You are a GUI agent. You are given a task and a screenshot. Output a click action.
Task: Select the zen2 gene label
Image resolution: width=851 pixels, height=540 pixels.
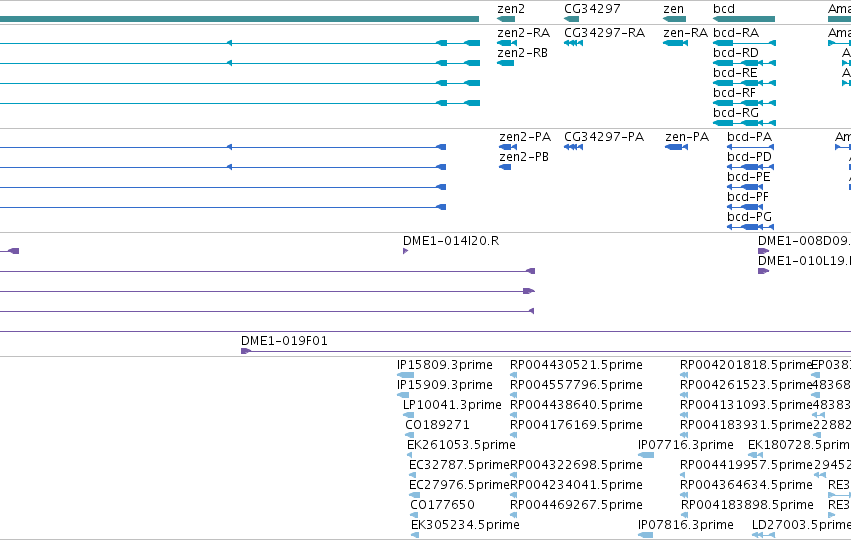tap(511, 9)
